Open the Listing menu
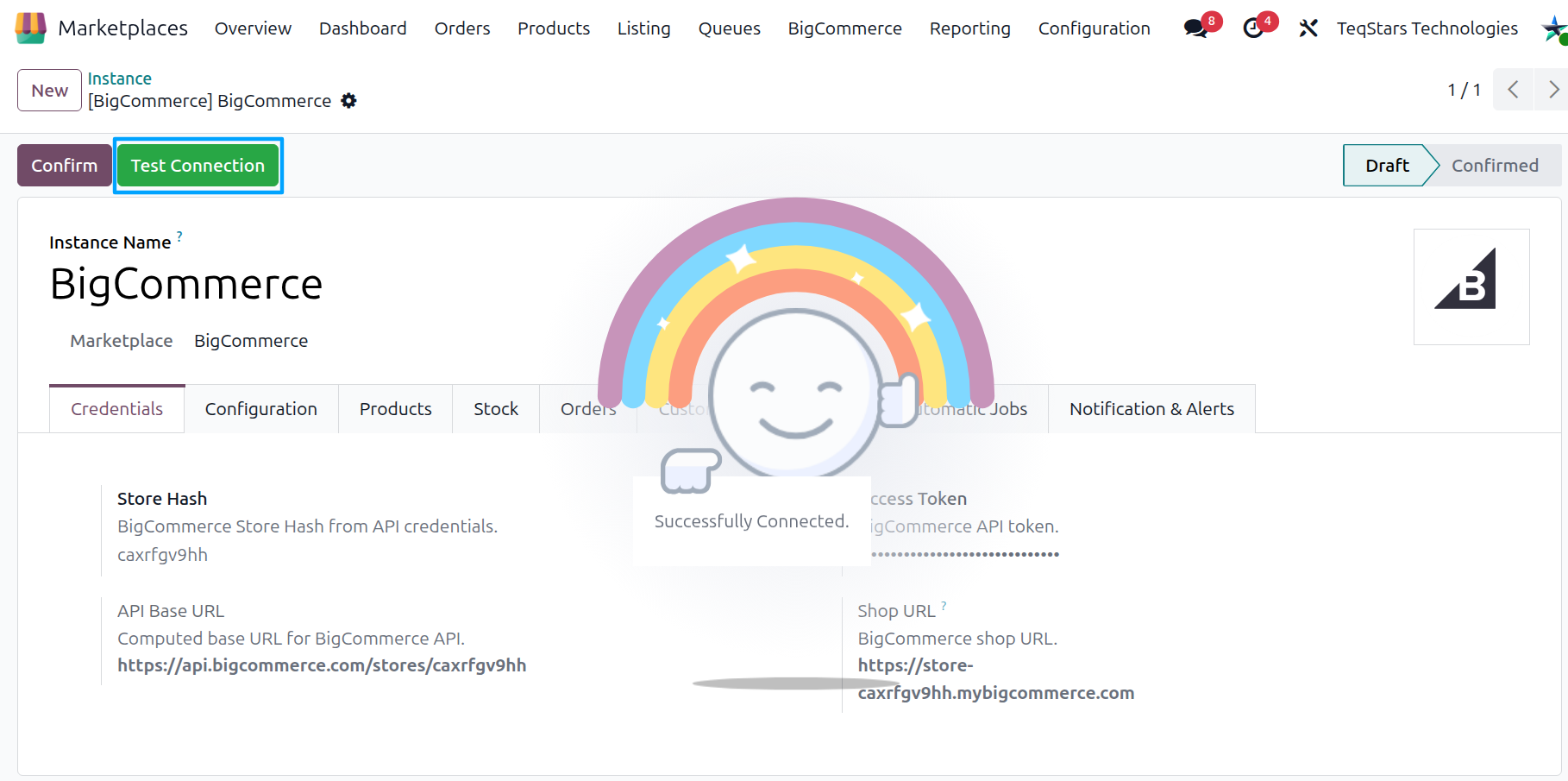1568x781 pixels. click(643, 28)
